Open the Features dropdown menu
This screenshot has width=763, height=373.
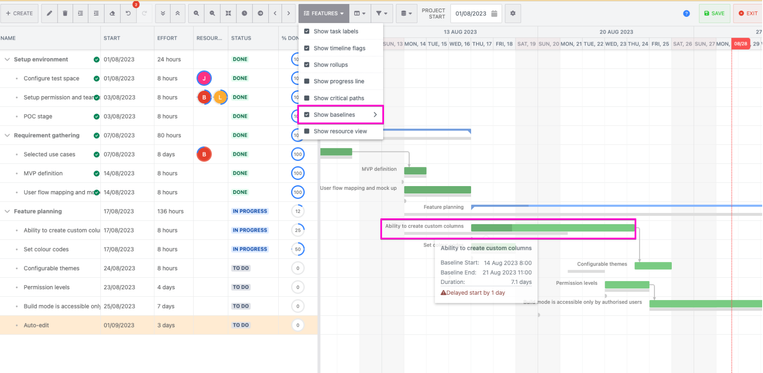point(324,14)
